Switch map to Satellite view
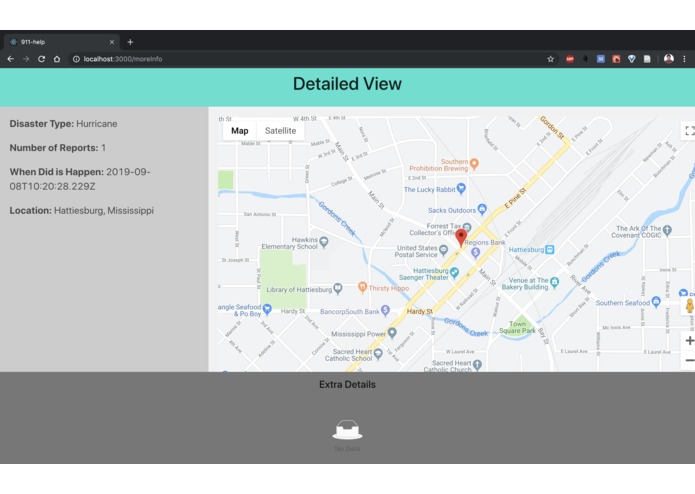Screen dimensions: 695x494 pyautogui.click(x=281, y=131)
